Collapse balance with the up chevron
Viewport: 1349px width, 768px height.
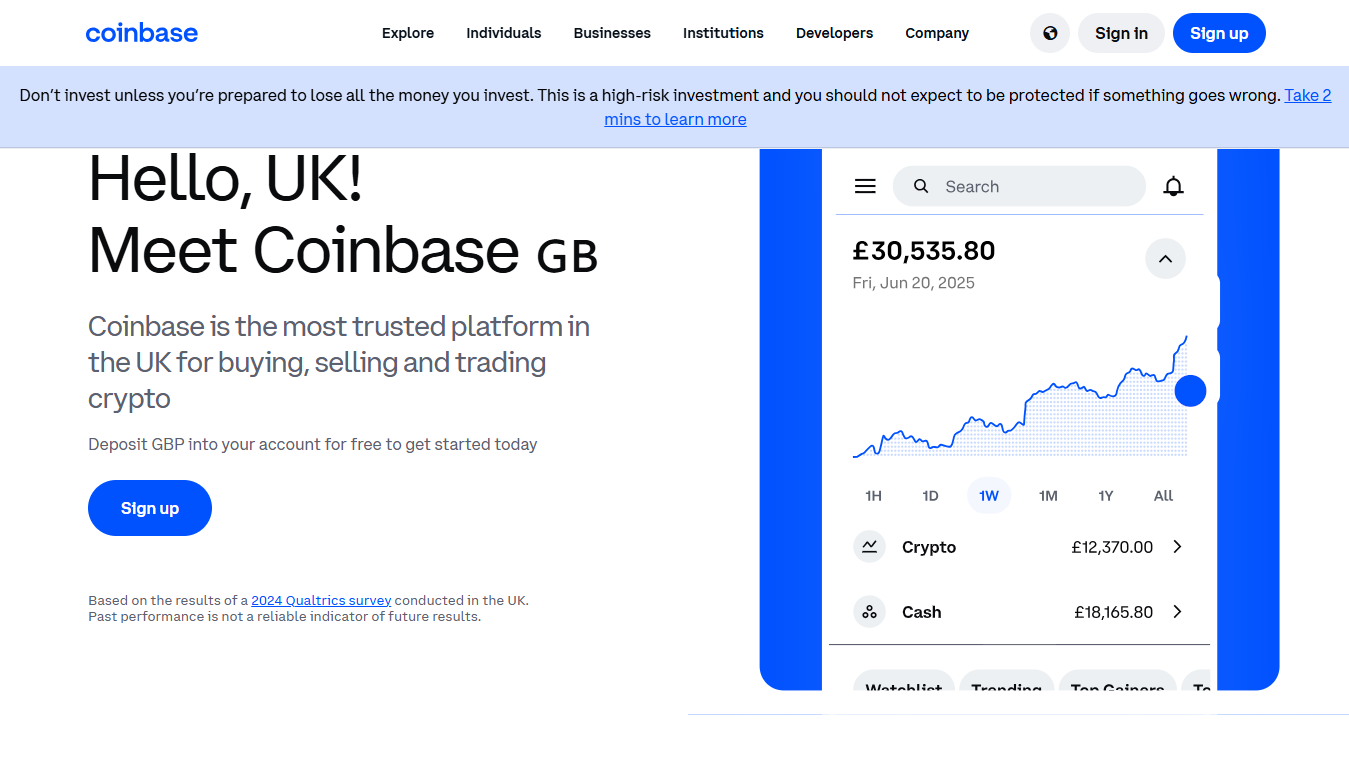pos(1165,259)
